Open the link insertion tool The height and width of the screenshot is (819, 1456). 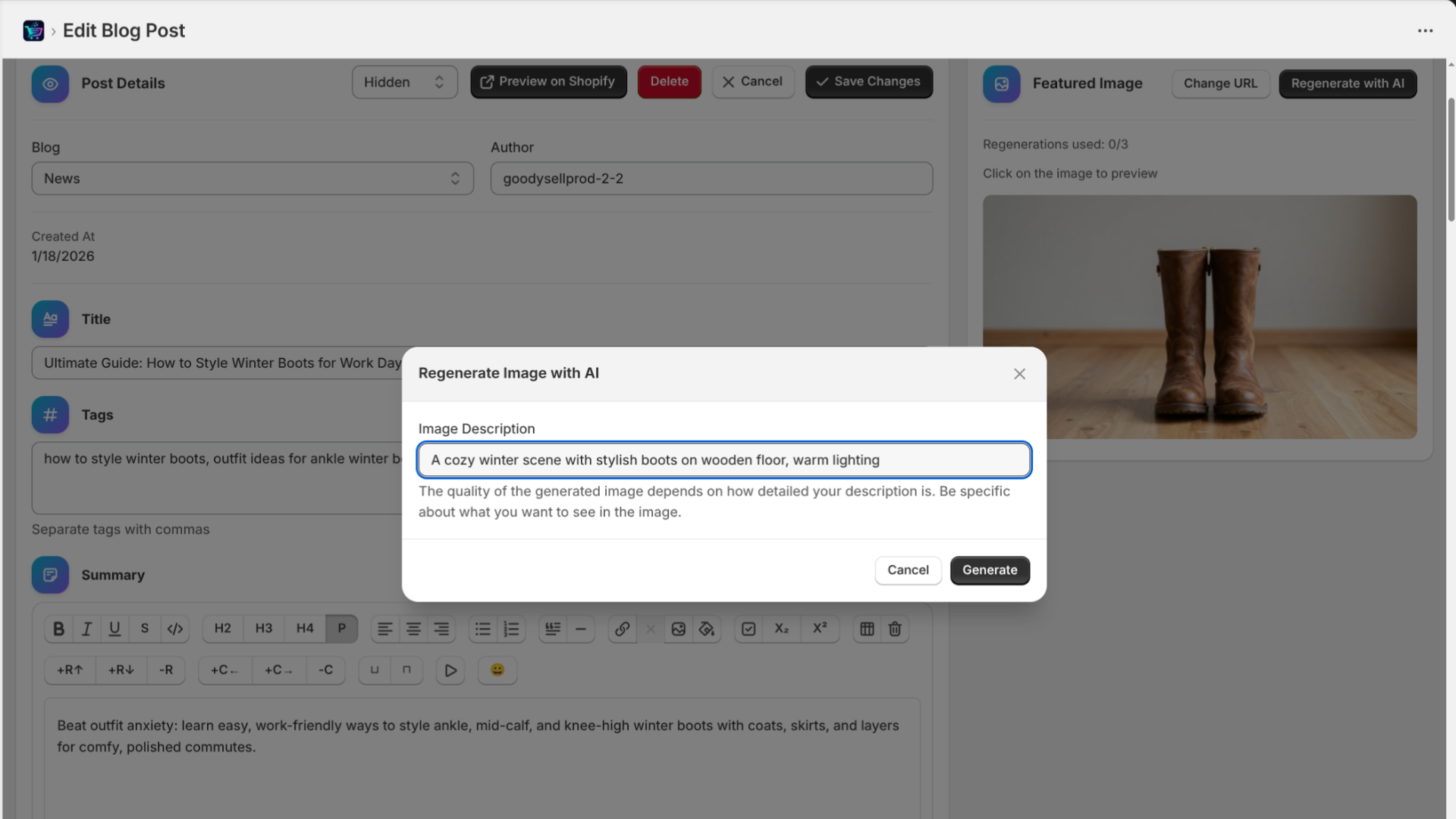pyautogui.click(x=622, y=629)
